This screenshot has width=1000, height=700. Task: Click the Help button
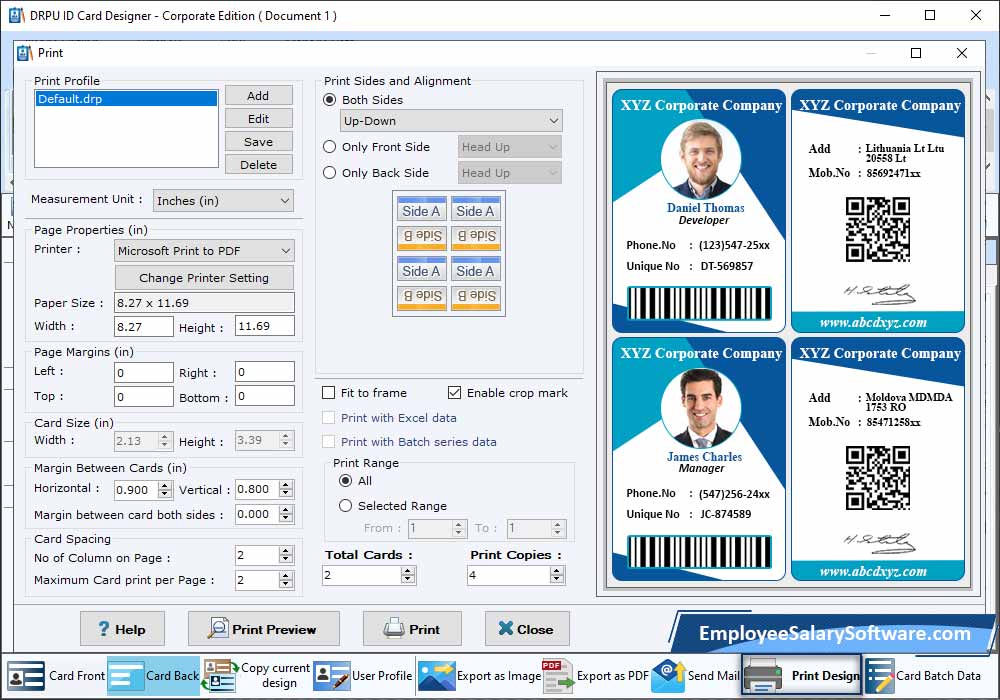click(122, 629)
